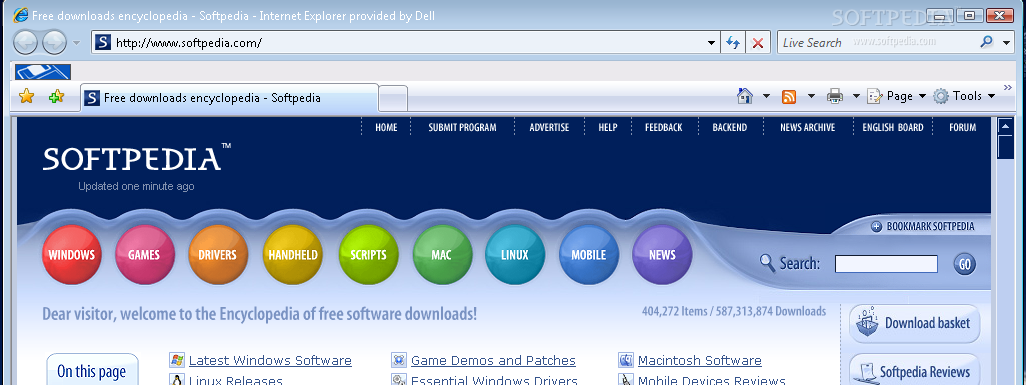The height and width of the screenshot is (385, 1026).
Task: Click the RSS feeds icon
Action: tap(789, 97)
